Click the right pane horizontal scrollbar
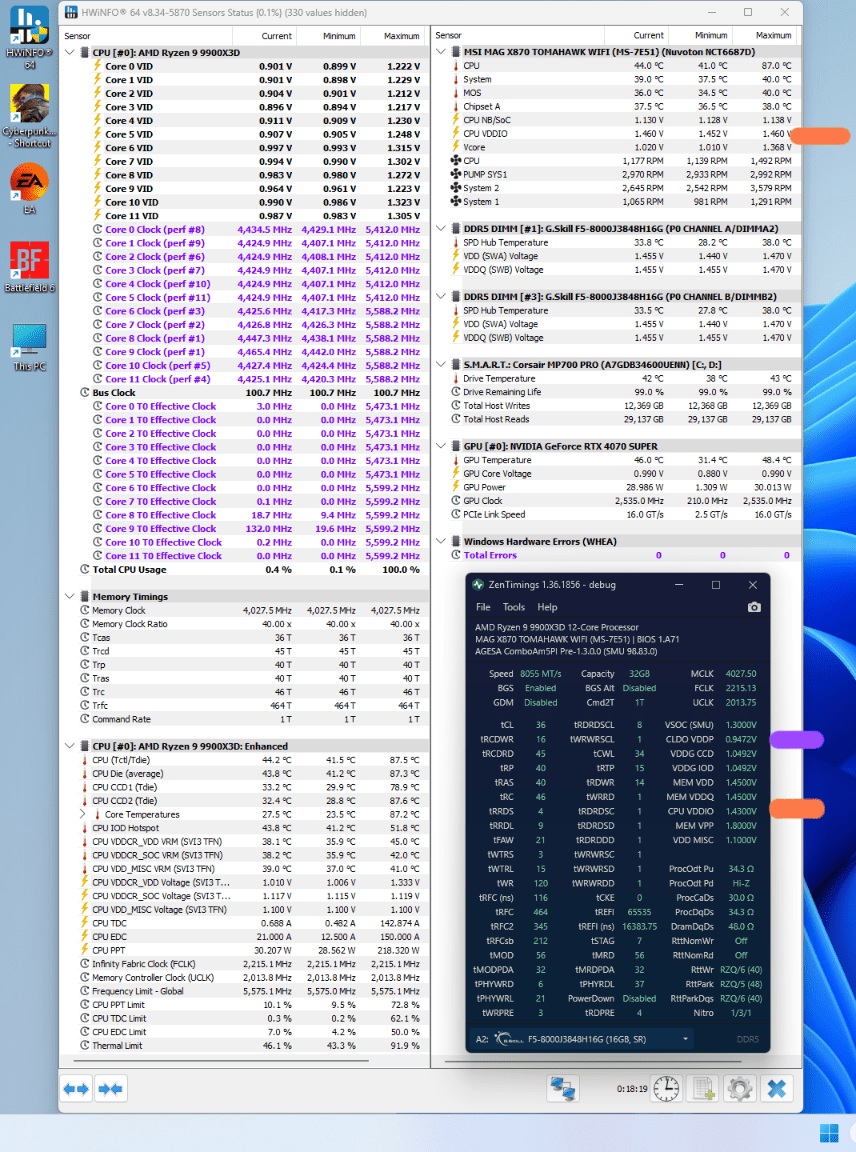 pyautogui.click(x=591, y=1061)
